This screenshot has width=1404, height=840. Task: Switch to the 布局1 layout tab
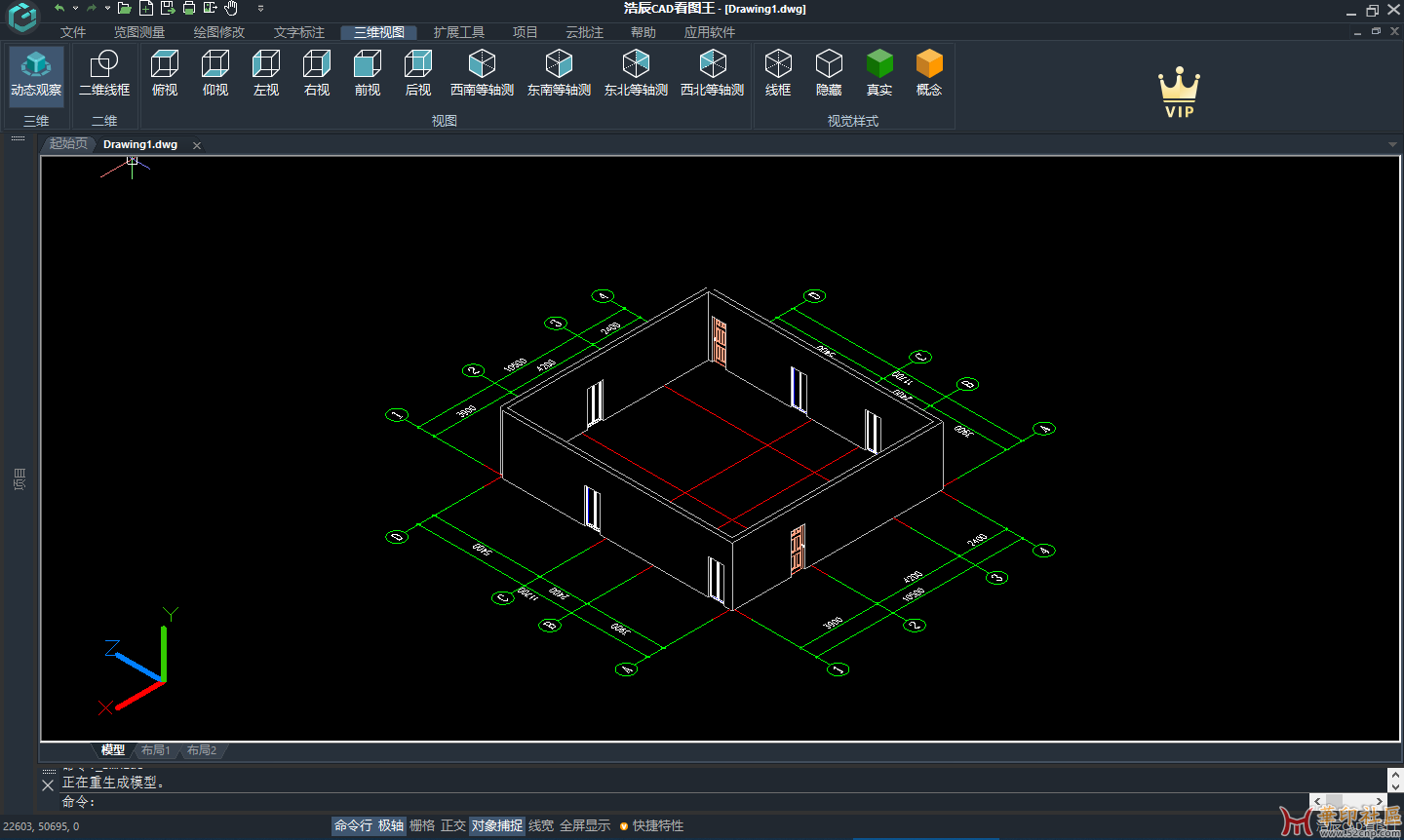156,750
